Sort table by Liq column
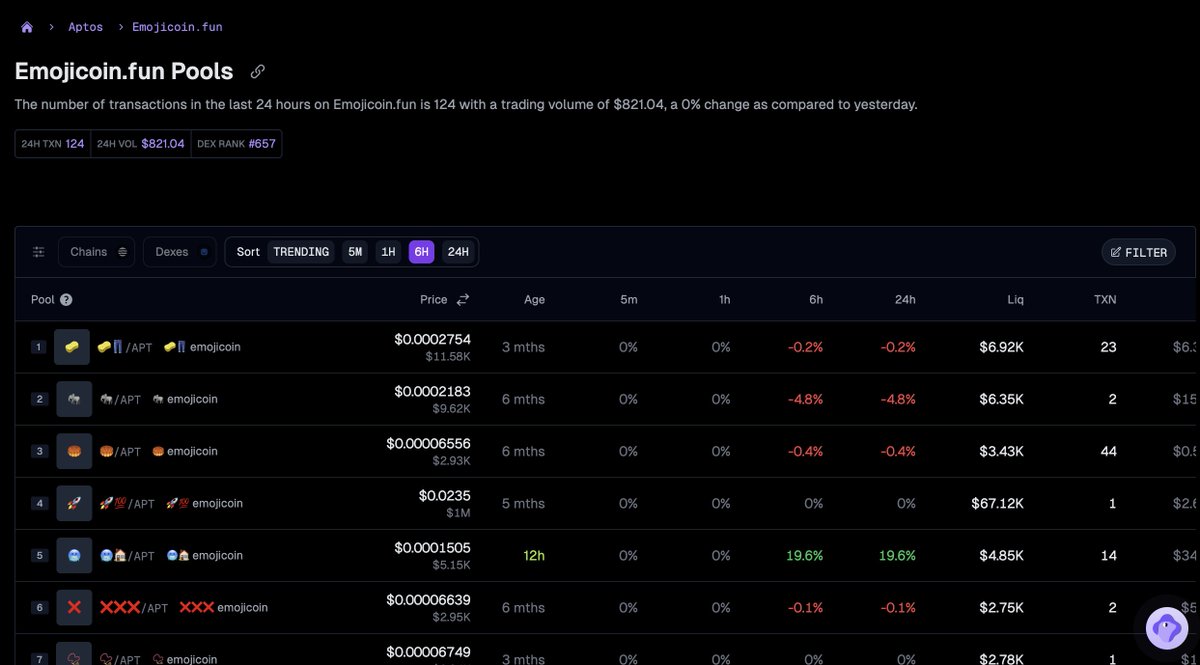This screenshot has width=1200, height=665. click(x=1016, y=299)
